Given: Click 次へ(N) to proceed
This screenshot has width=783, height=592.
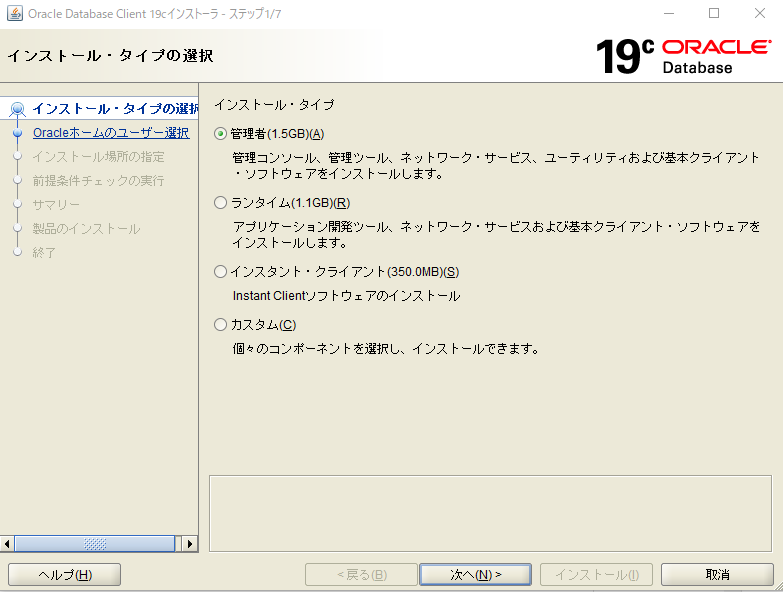Looking at the screenshot, I should coord(475,575).
